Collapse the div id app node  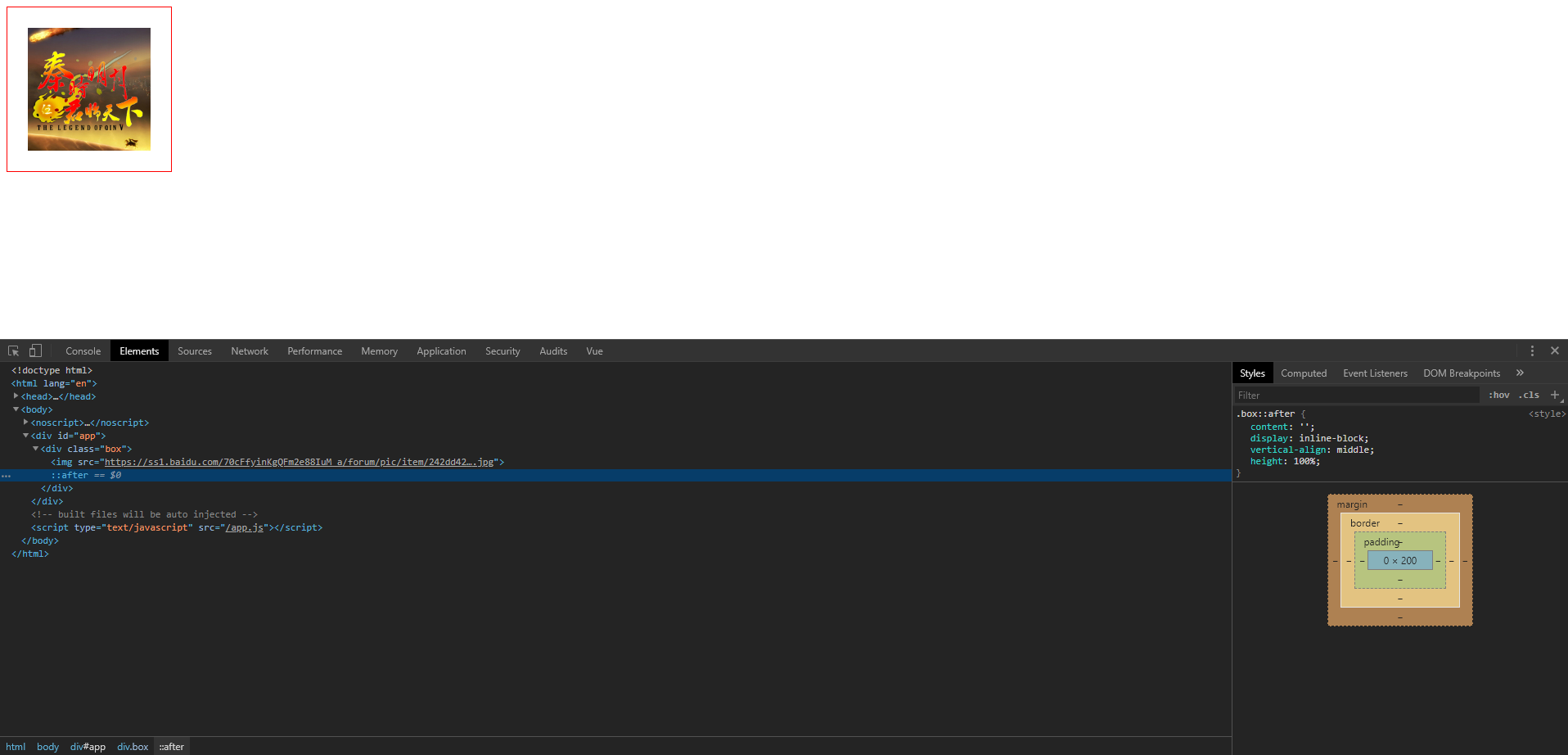26,435
